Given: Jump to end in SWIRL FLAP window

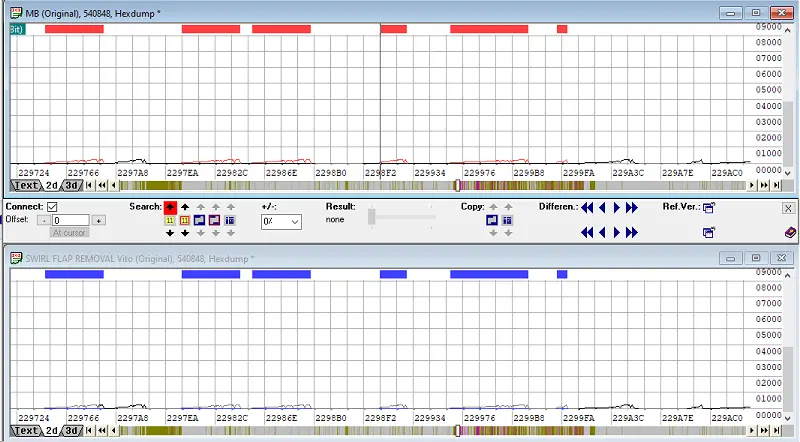Looking at the screenshot, I should pyautogui.click(x=777, y=431).
